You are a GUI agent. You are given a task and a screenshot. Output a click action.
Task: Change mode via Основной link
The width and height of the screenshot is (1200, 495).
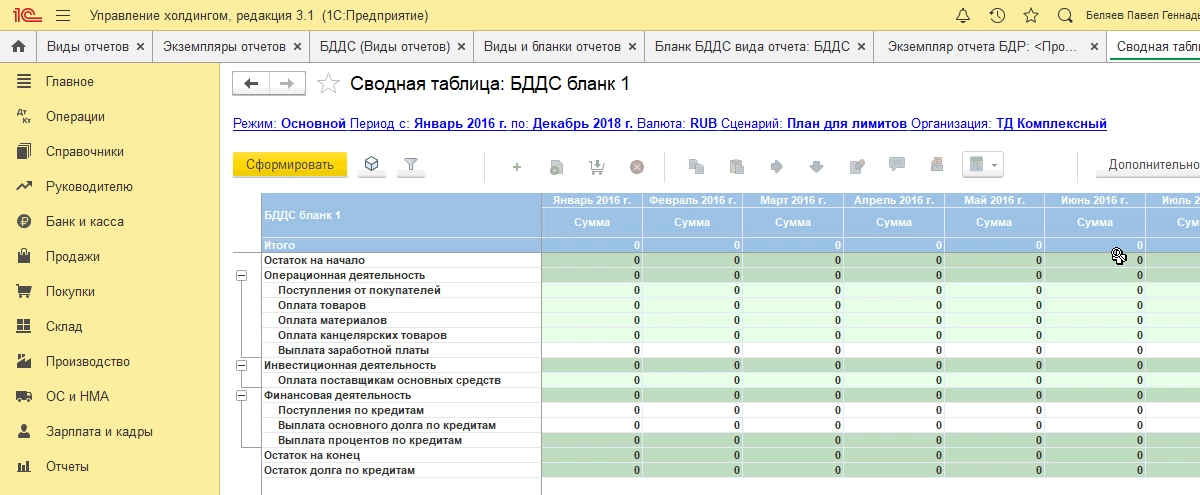click(x=313, y=124)
